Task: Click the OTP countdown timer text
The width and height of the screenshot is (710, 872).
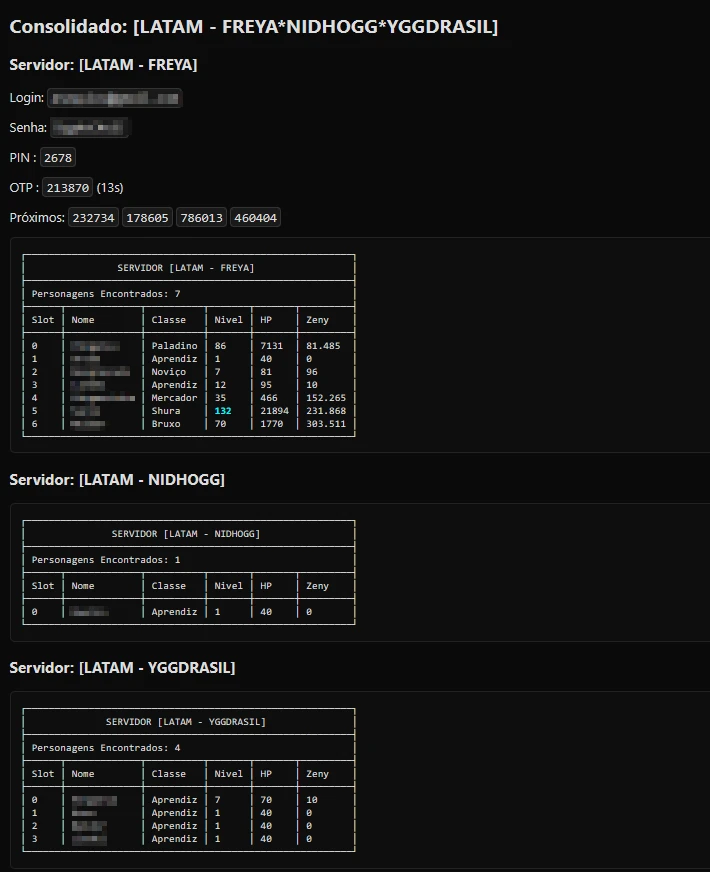Action: (110, 188)
